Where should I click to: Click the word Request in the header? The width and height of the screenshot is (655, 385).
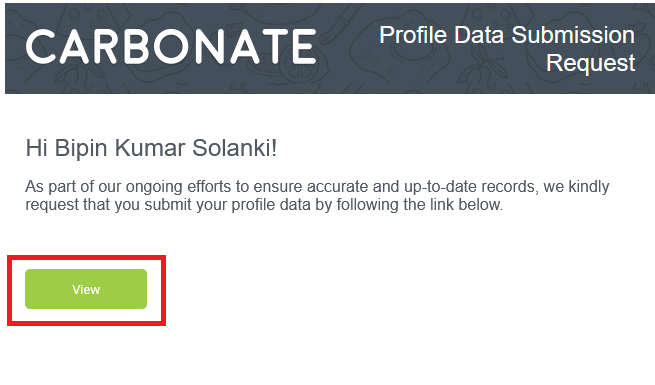pyautogui.click(x=591, y=63)
